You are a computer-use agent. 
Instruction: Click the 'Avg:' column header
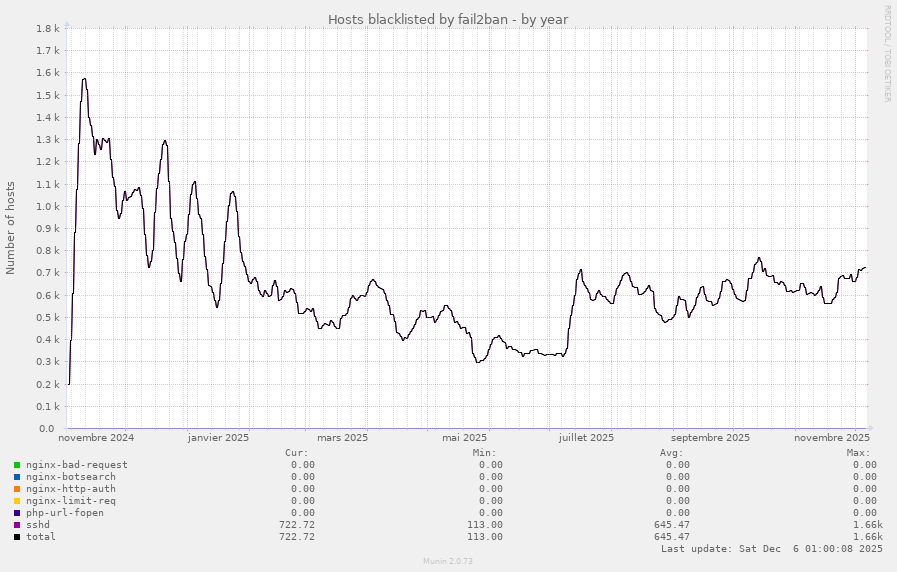pyautogui.click(x=678, y=452)
